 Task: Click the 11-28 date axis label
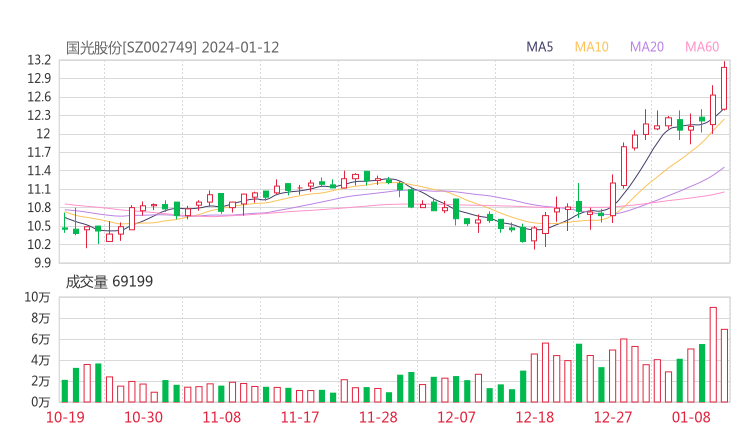pos(378,417)
